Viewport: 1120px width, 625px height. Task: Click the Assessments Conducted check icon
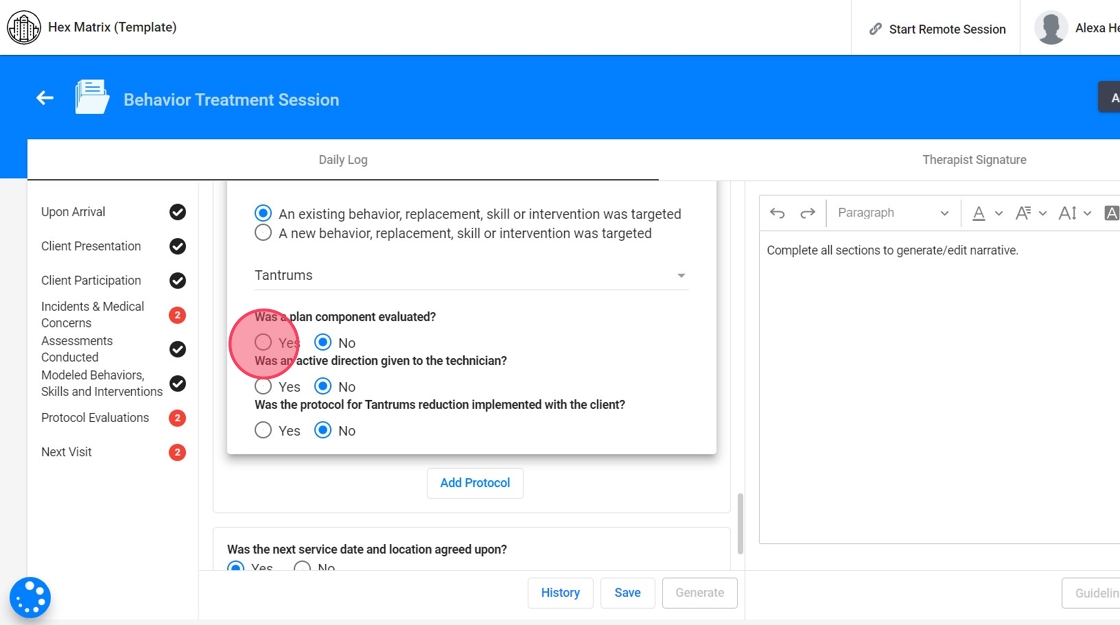point(178,349)
